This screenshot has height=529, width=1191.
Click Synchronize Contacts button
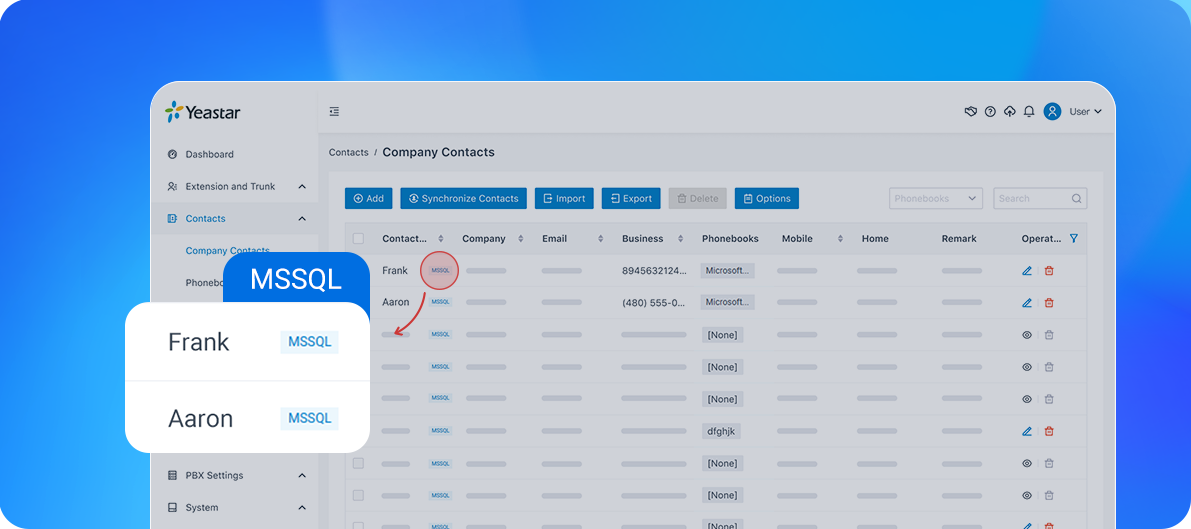pyautogui.click(x=463, y=198)
